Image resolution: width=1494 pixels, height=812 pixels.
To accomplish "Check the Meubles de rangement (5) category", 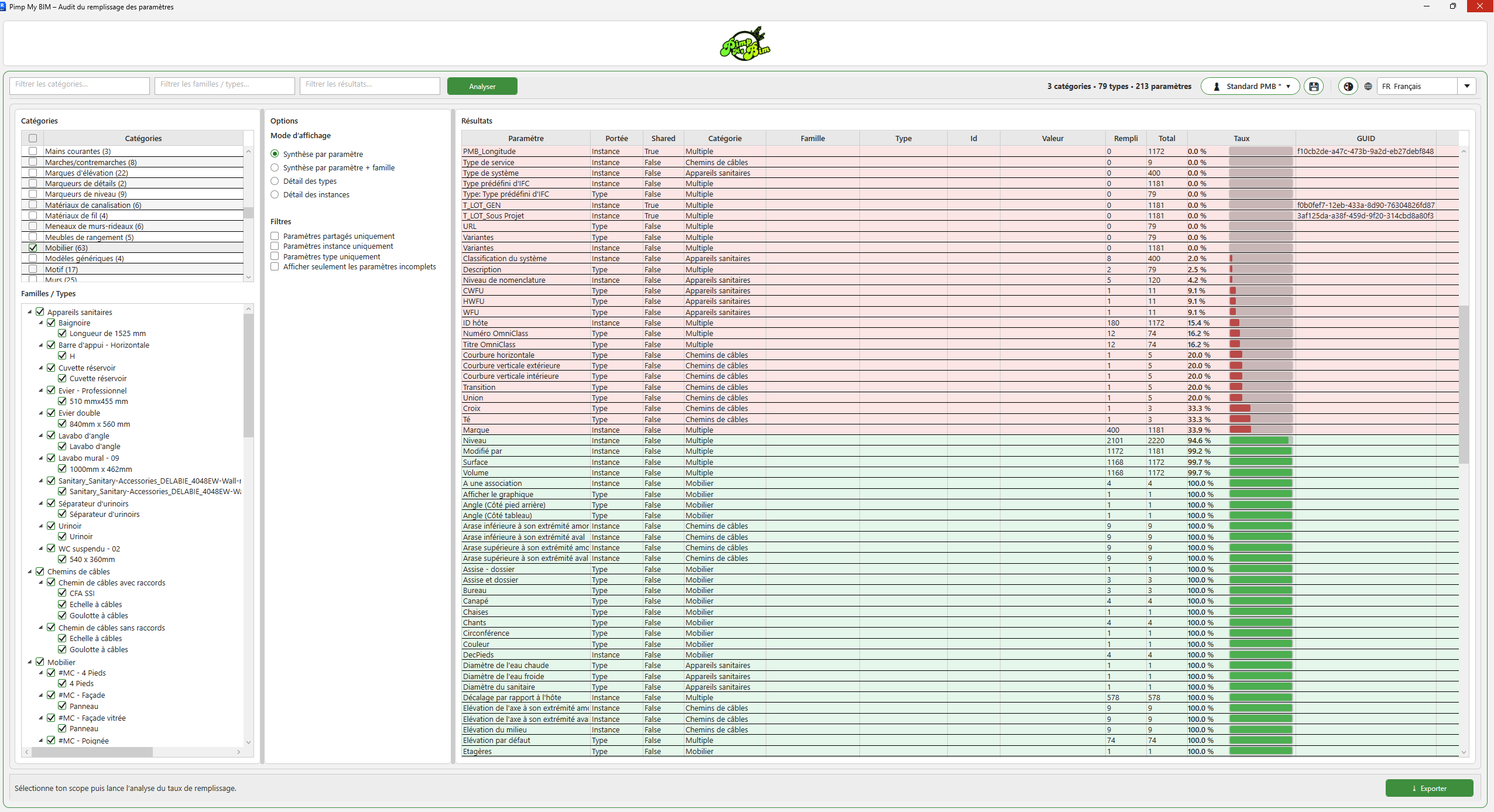I will tap(33, 237).
